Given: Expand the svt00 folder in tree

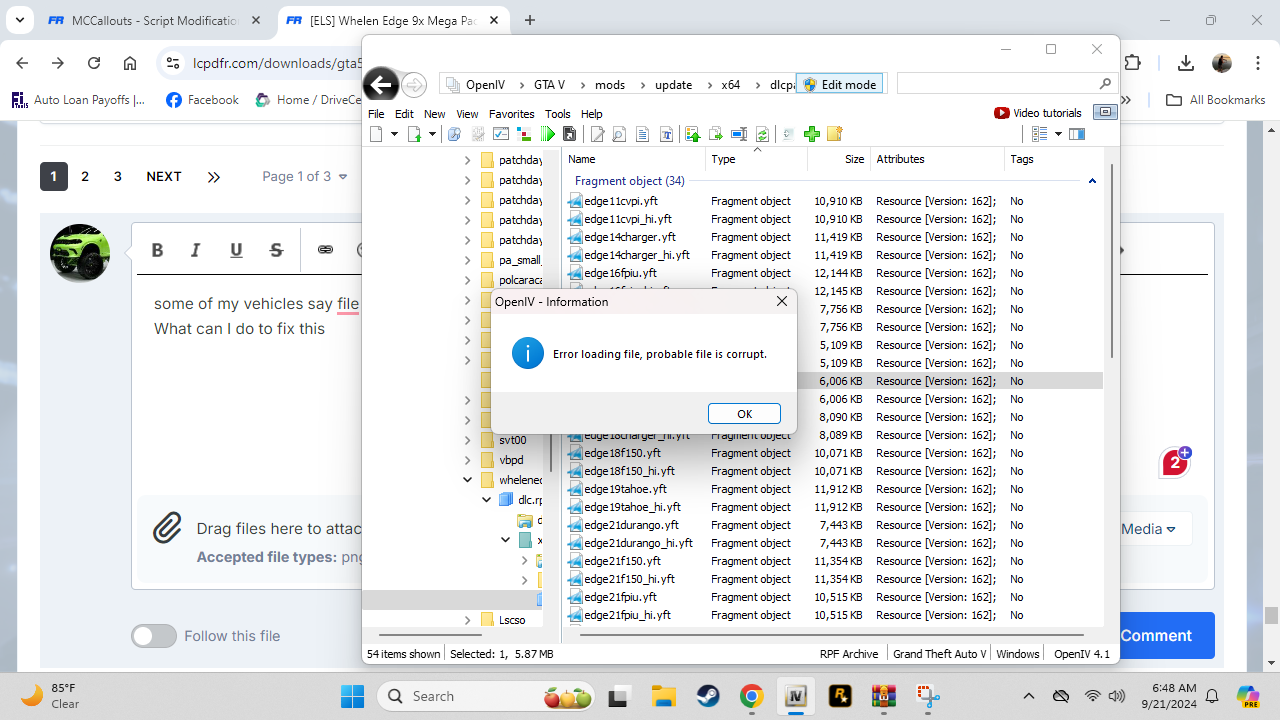Looking at the screenshot, I should click(x=468, y=440).
